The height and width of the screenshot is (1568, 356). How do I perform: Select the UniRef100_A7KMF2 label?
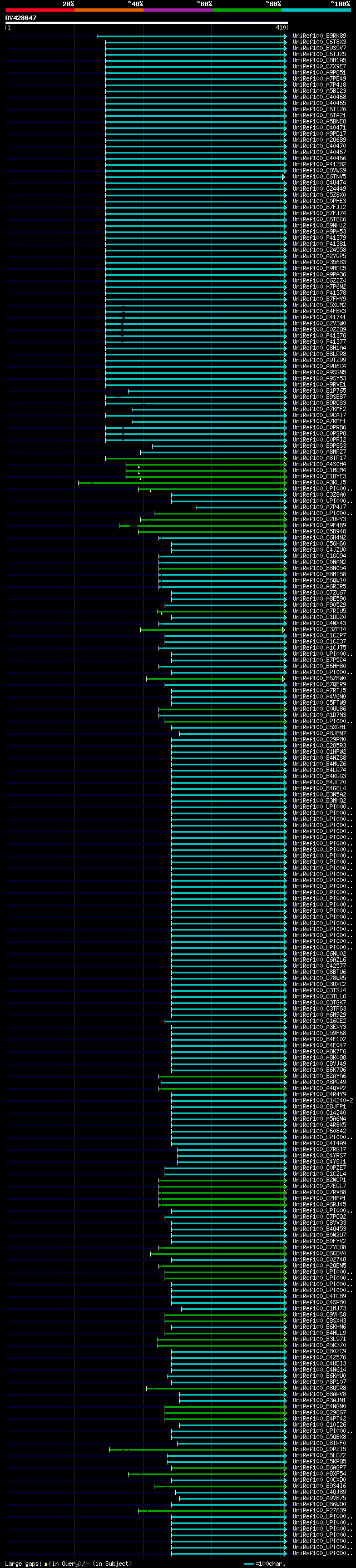tap(319, 409)
